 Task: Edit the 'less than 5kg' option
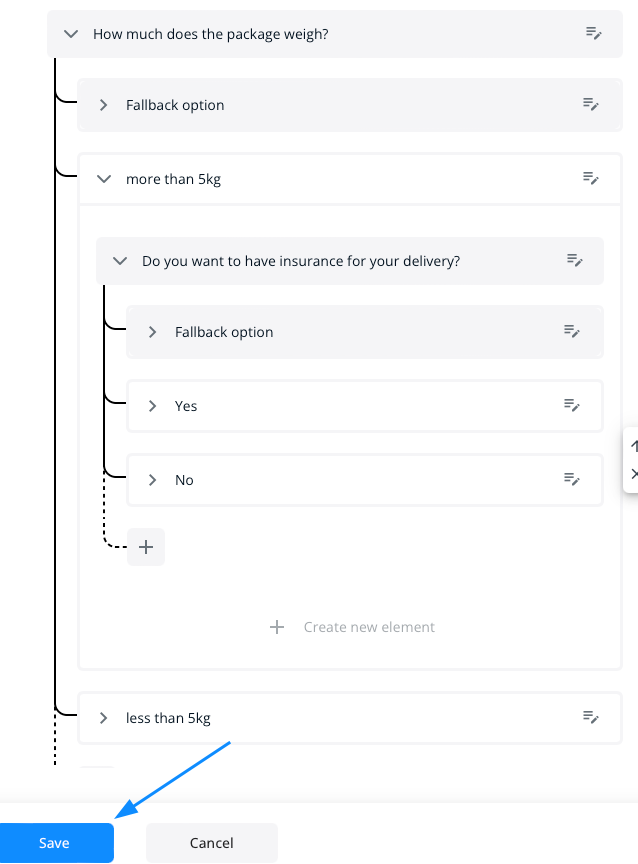coord(591,717)
